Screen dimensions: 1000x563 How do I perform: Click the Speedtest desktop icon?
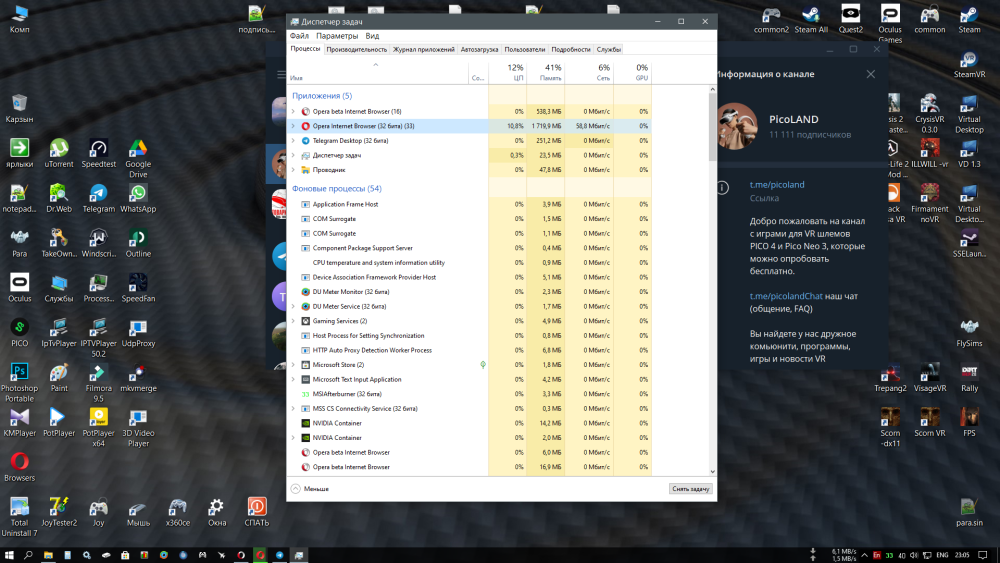point(98,149)
